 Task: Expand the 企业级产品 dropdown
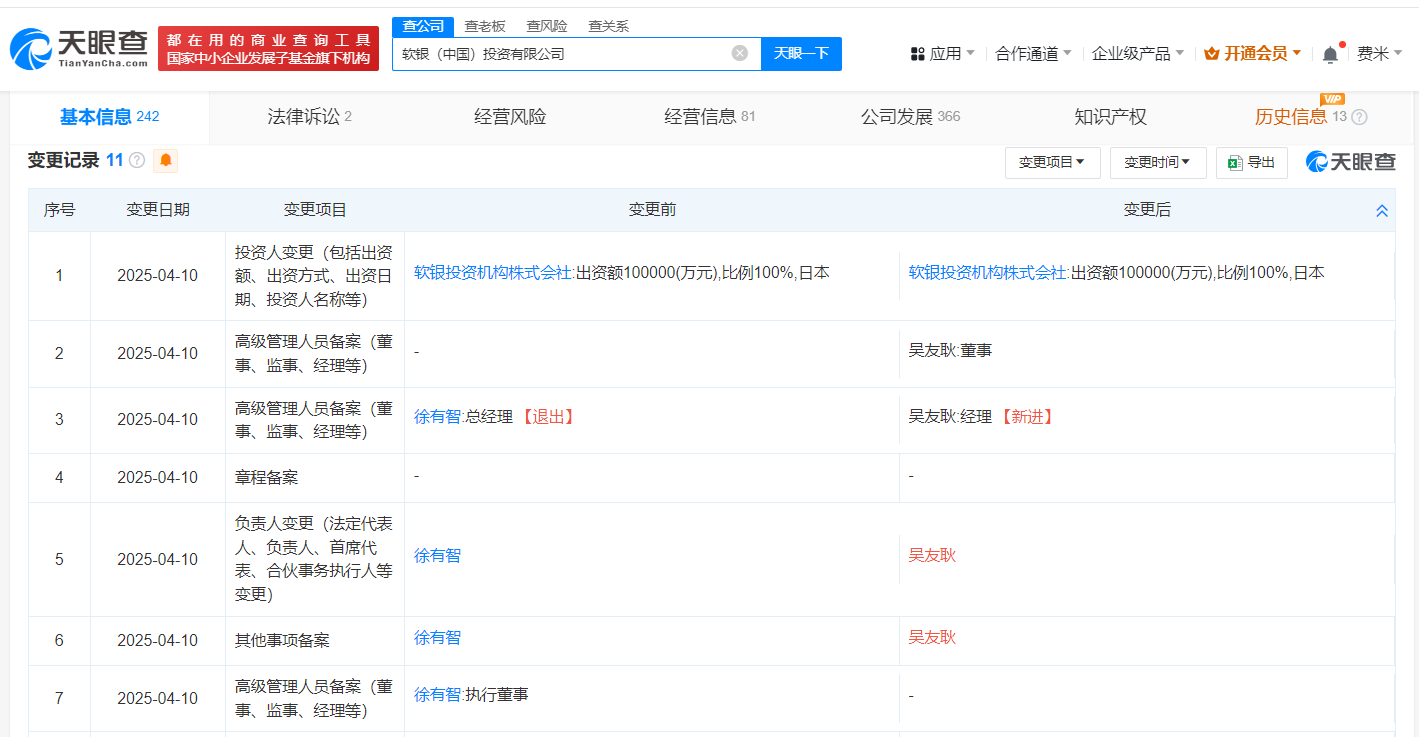coord(1138,54)
